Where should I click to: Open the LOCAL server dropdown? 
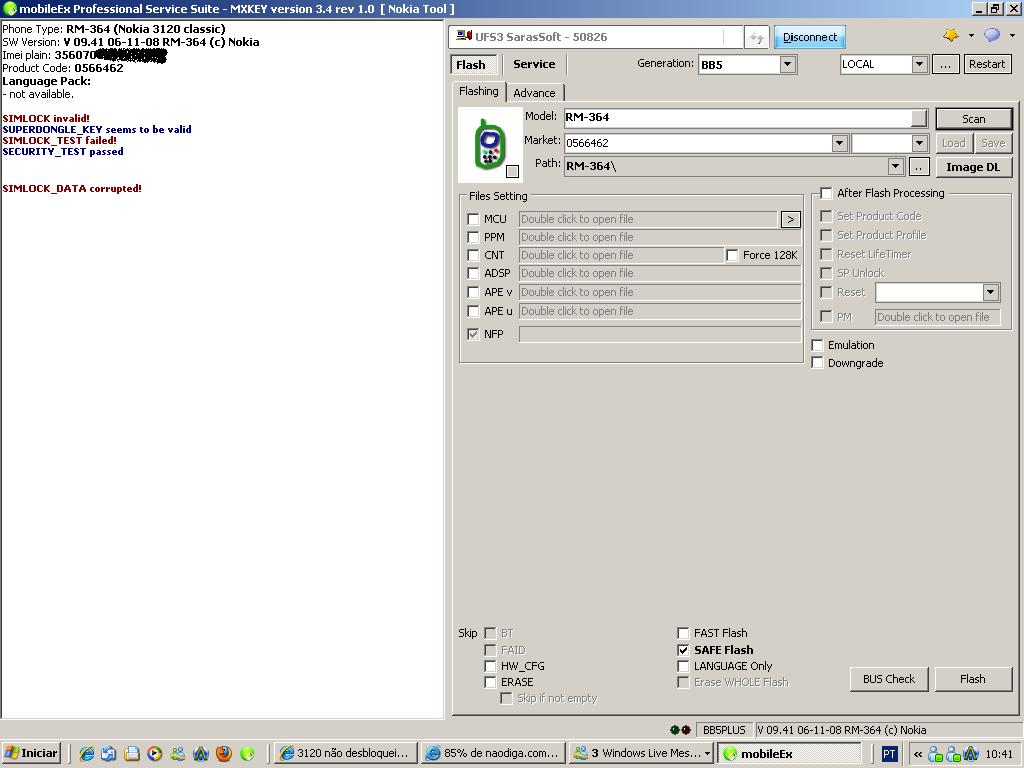coord(919,64)
